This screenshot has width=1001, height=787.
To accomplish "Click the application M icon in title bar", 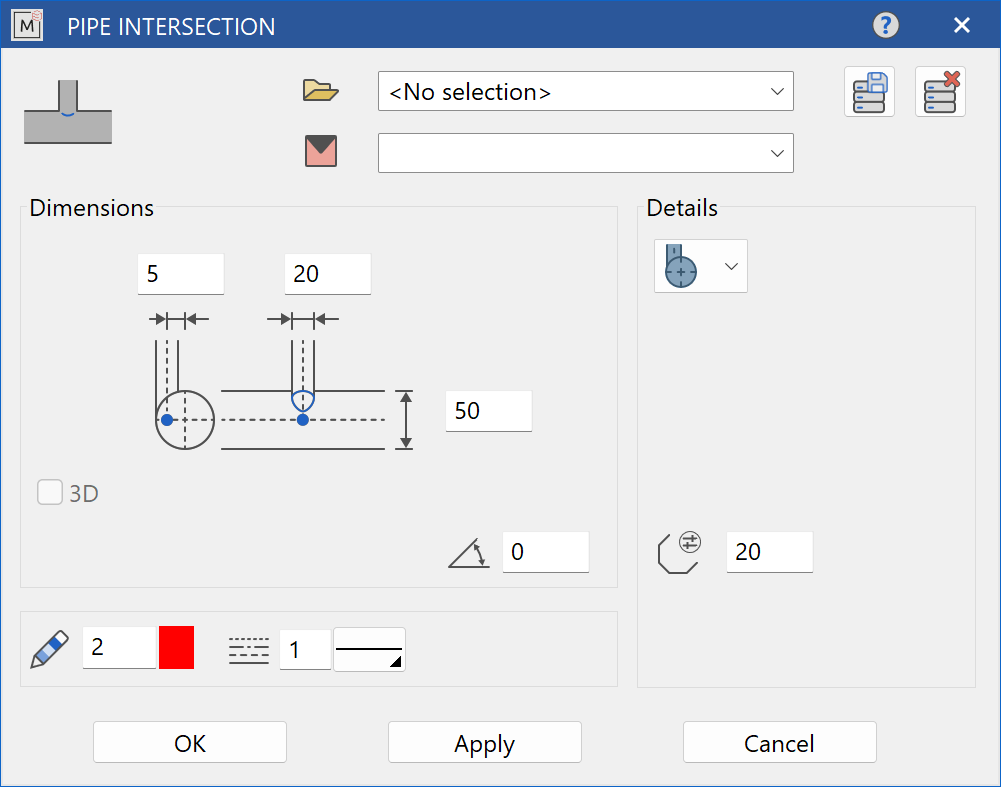I will coord(27,26).
